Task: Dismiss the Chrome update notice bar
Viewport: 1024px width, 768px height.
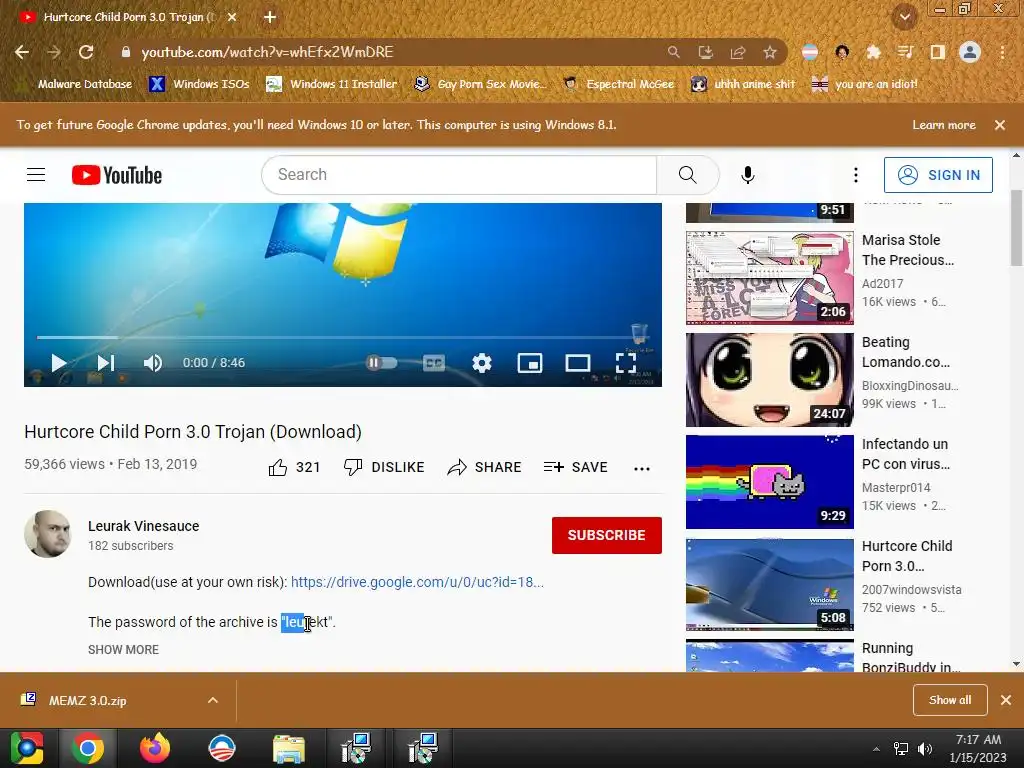Action: 1000,125
